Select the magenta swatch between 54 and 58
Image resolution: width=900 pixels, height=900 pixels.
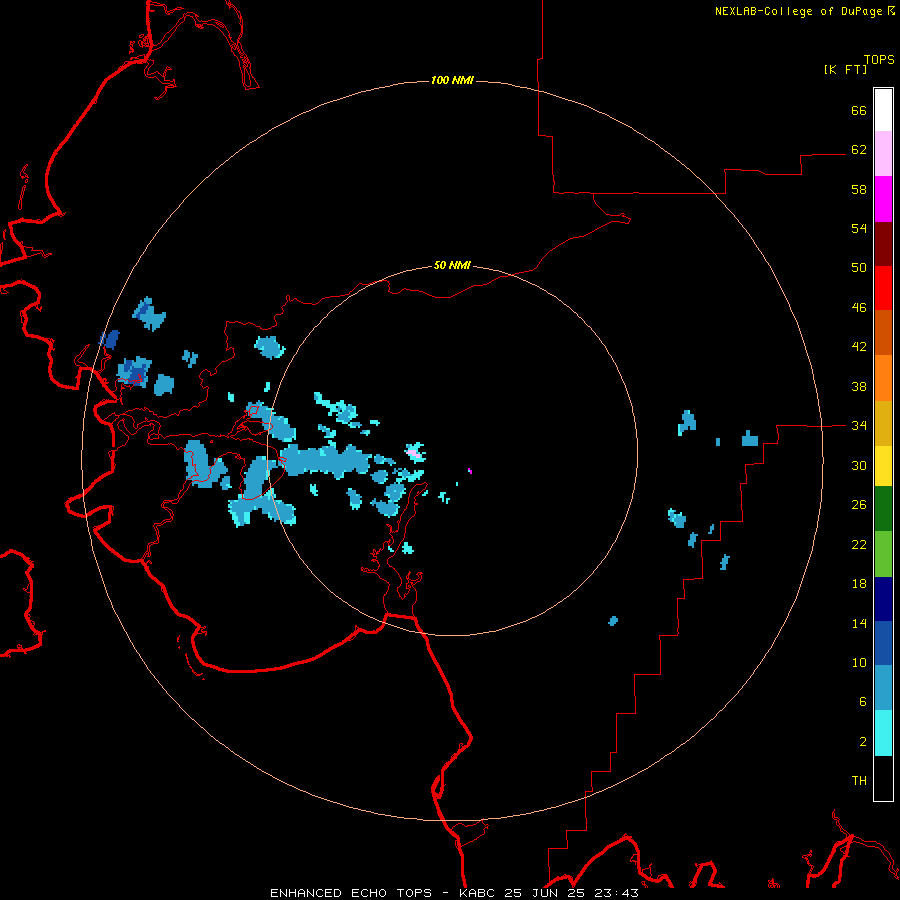click(883, 199)
